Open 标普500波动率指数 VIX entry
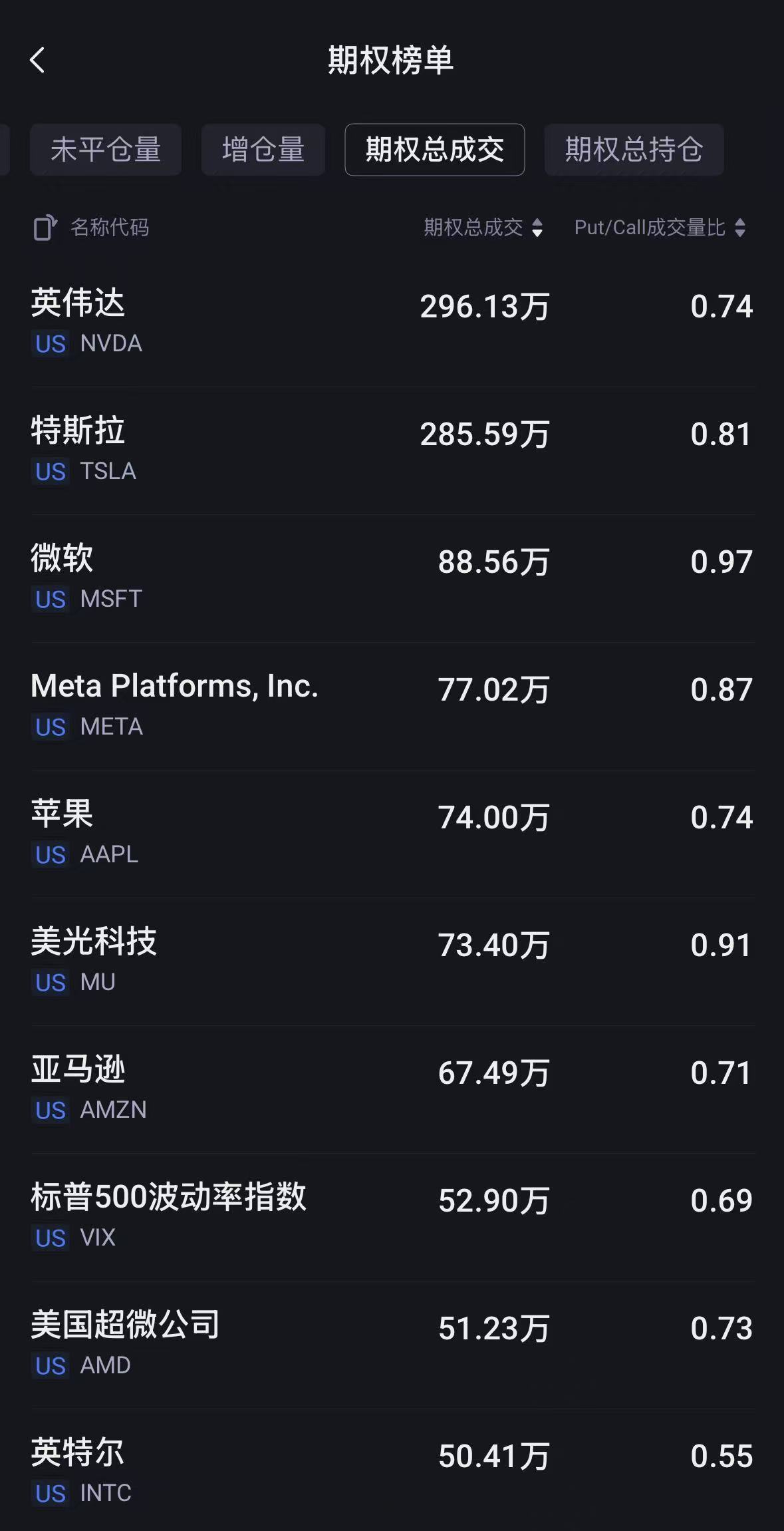This screenshot has width=784, height=1531. click(x=392, y=1216)
